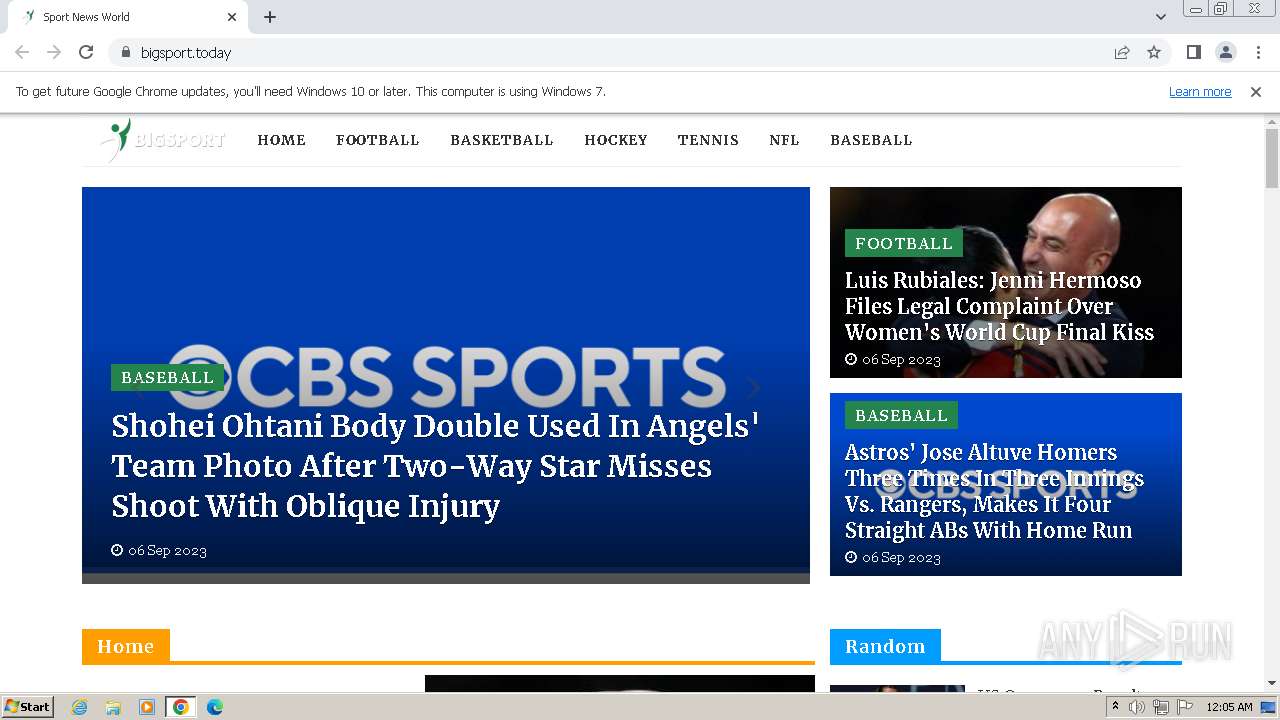This screenshot has height=720, width=1280.
Task: Click in the address bar URL field
Action: pos(620,52)
